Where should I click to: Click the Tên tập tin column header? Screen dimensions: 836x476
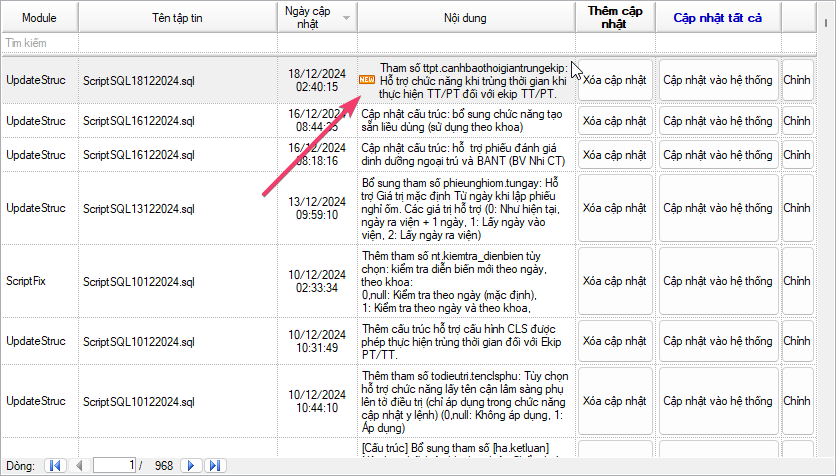[178, 18]
